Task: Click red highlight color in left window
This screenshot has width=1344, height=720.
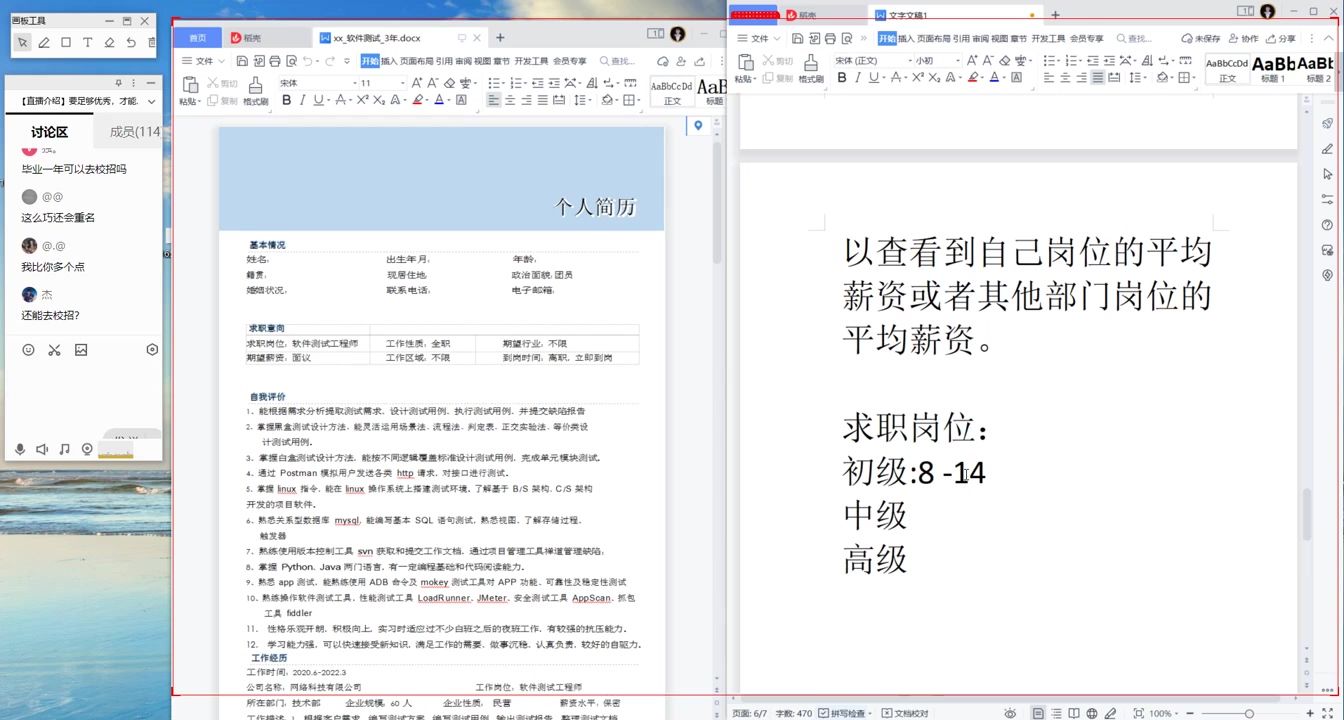Action: pos(418,100)
